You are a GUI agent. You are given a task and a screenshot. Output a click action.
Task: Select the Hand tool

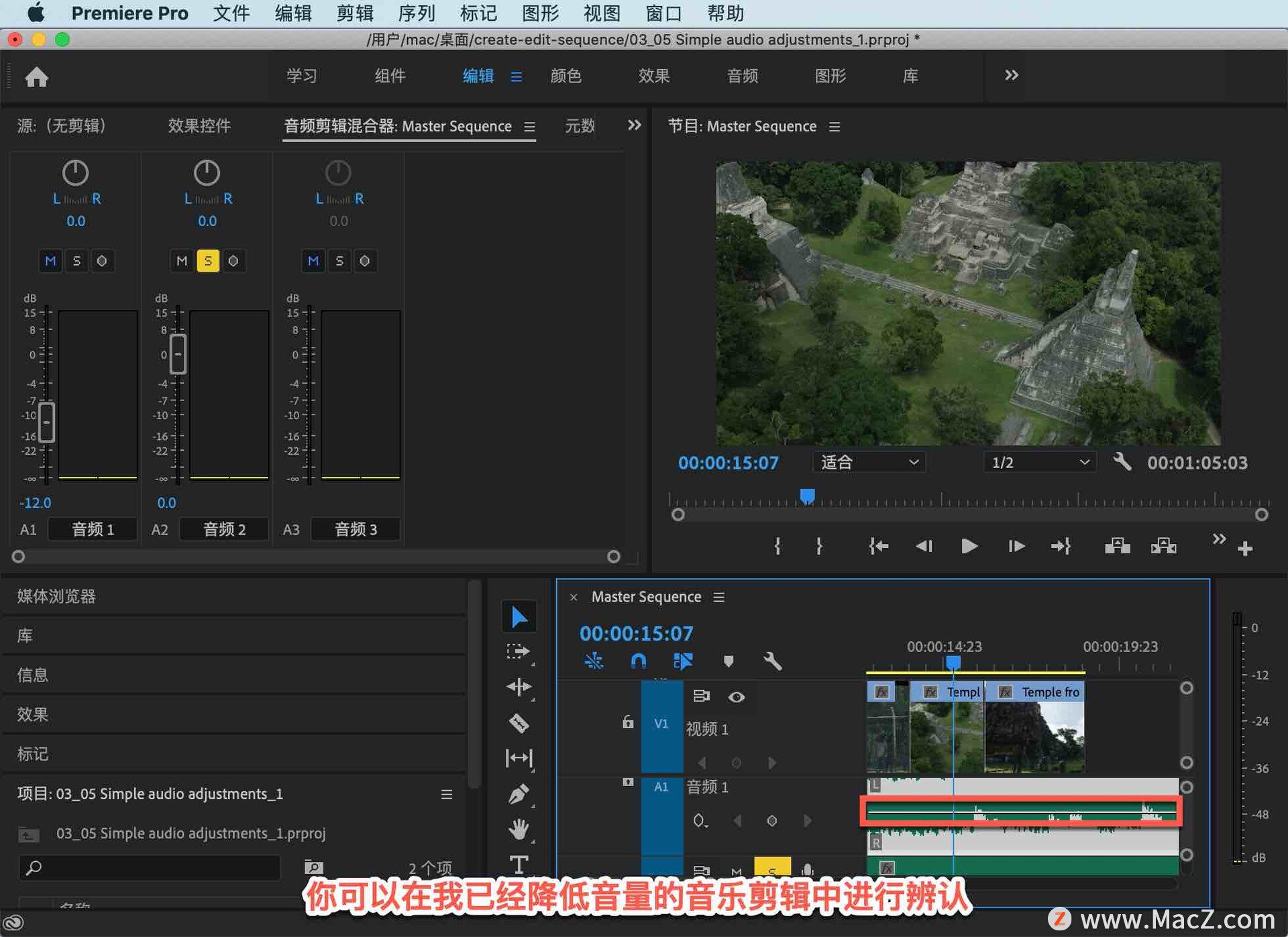pos(519,829)
